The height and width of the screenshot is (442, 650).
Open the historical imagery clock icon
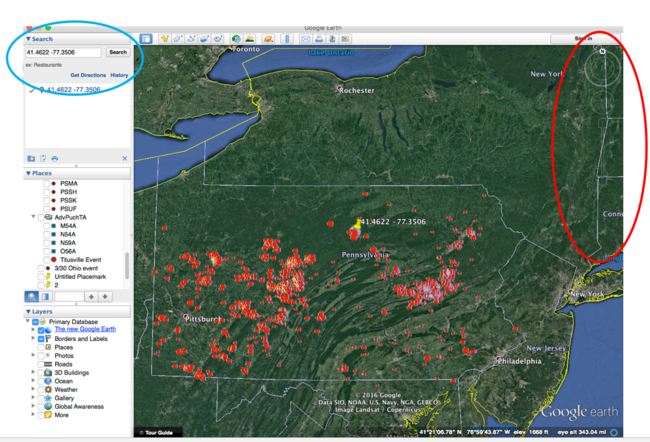pyautogui.click(x=236, y=38)
